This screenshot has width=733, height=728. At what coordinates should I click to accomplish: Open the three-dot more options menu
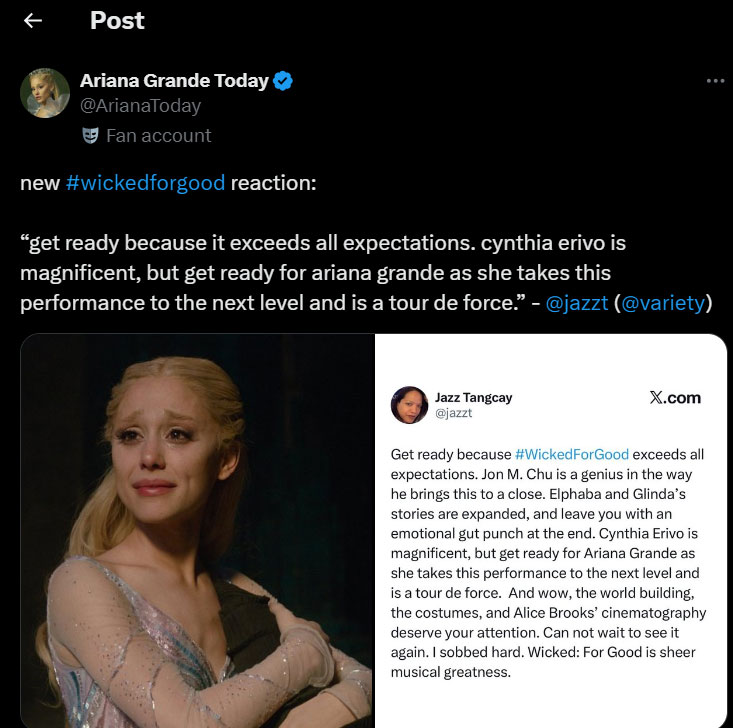tap(714, 81)
